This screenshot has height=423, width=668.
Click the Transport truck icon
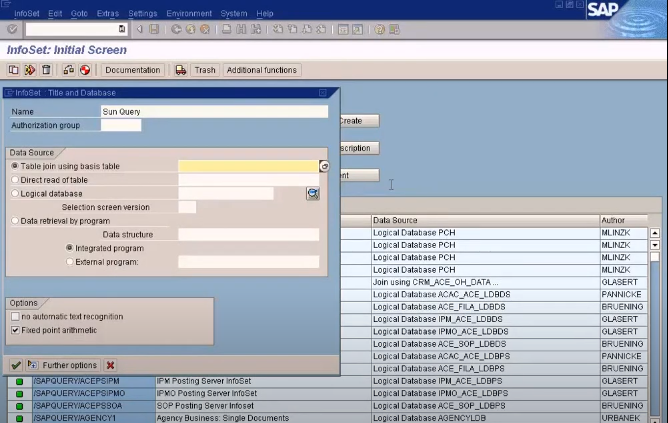click(181, 70)
